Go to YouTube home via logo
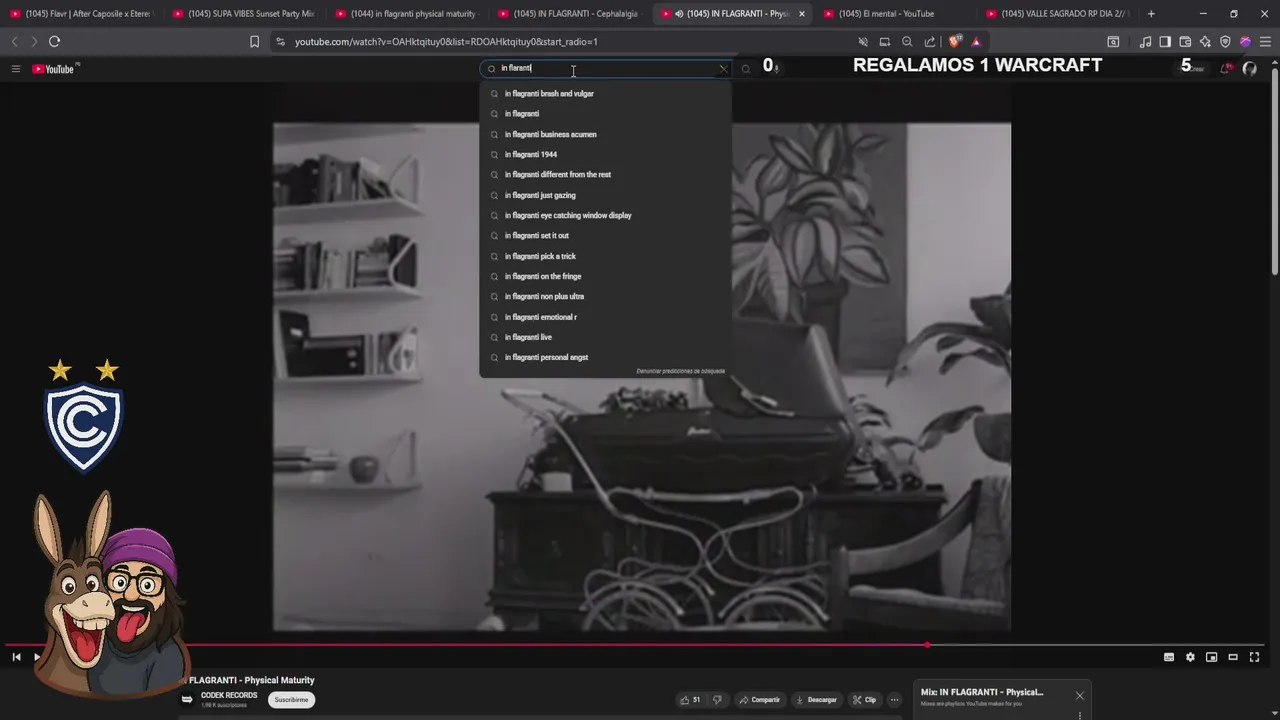 point(55,69)
